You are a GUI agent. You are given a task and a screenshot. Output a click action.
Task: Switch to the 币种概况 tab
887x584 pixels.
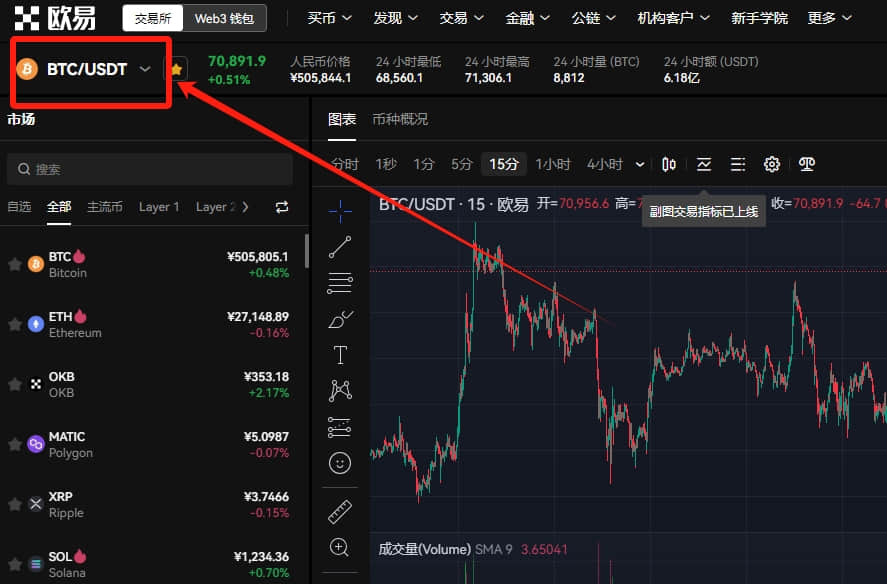pos(400,119)
